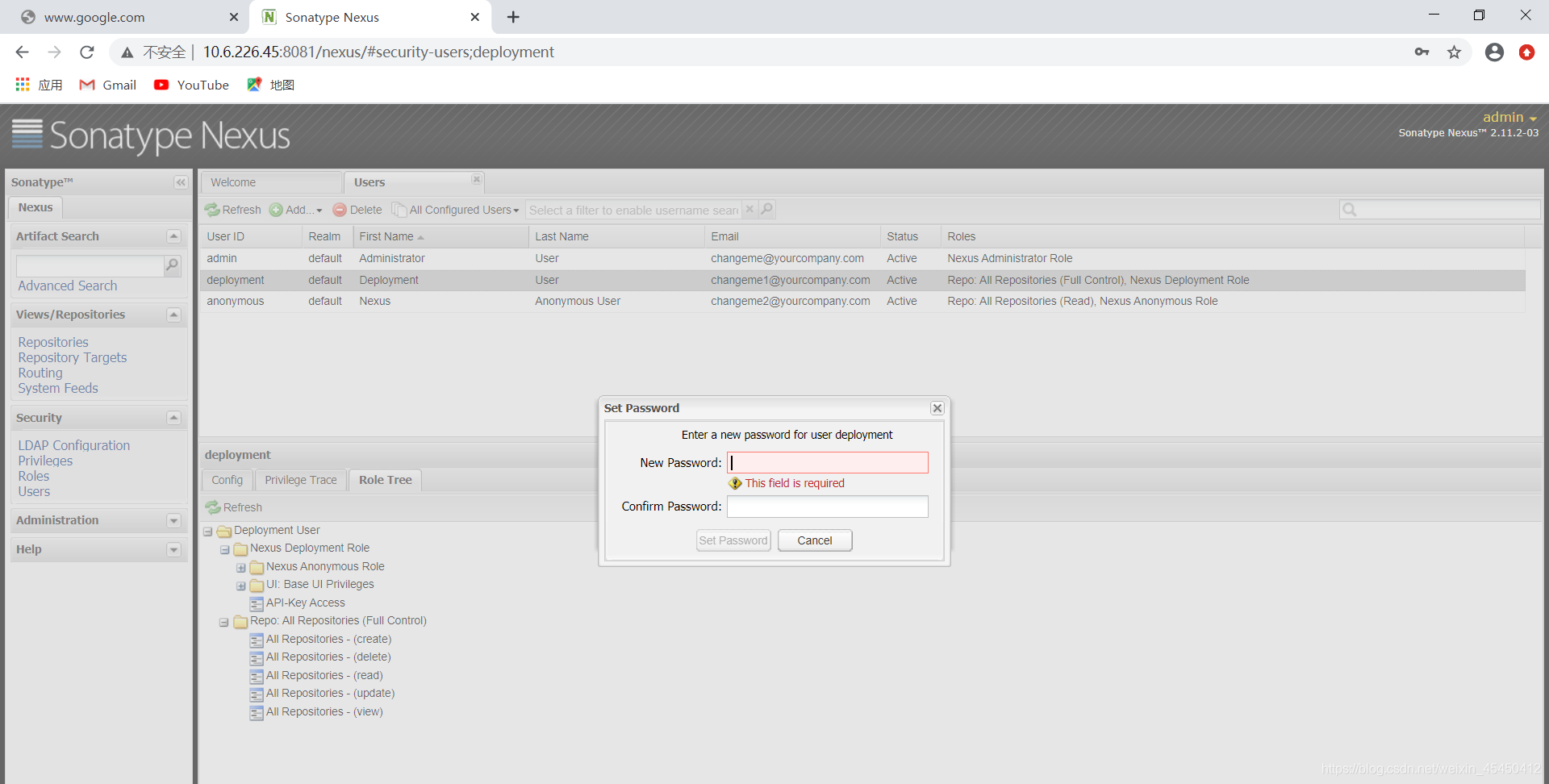Select the anonymous user row
This screenshot has height=784, width=1549.
(x=862, y=301)
